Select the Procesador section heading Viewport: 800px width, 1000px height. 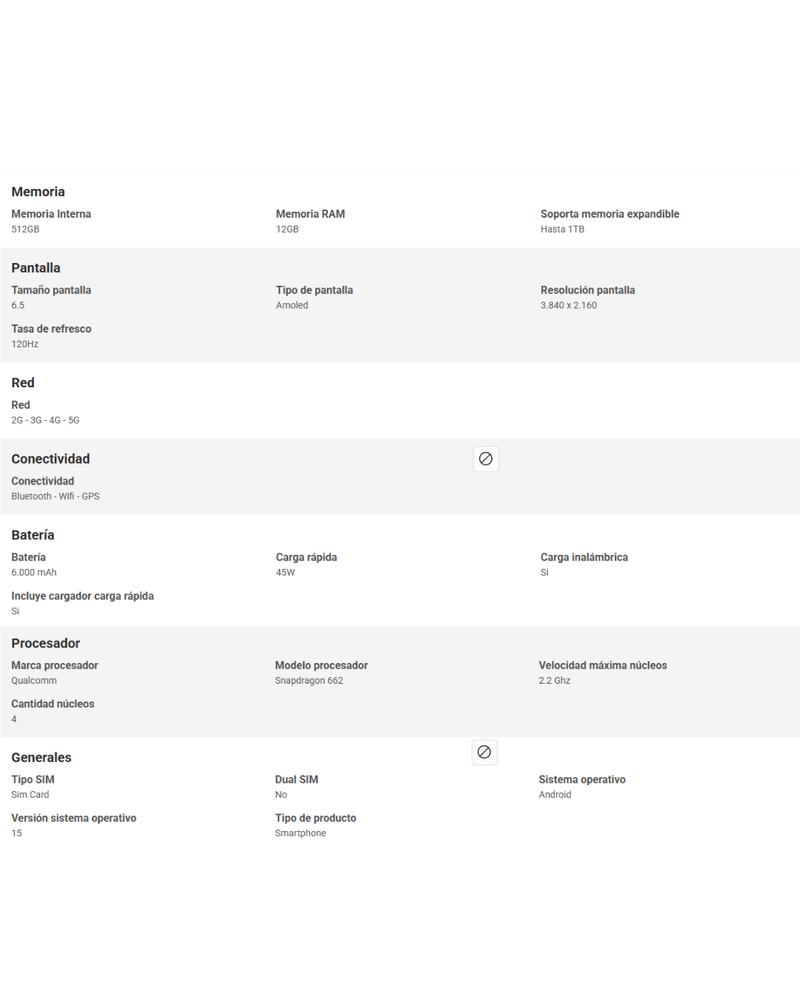(x=46, y=643)
